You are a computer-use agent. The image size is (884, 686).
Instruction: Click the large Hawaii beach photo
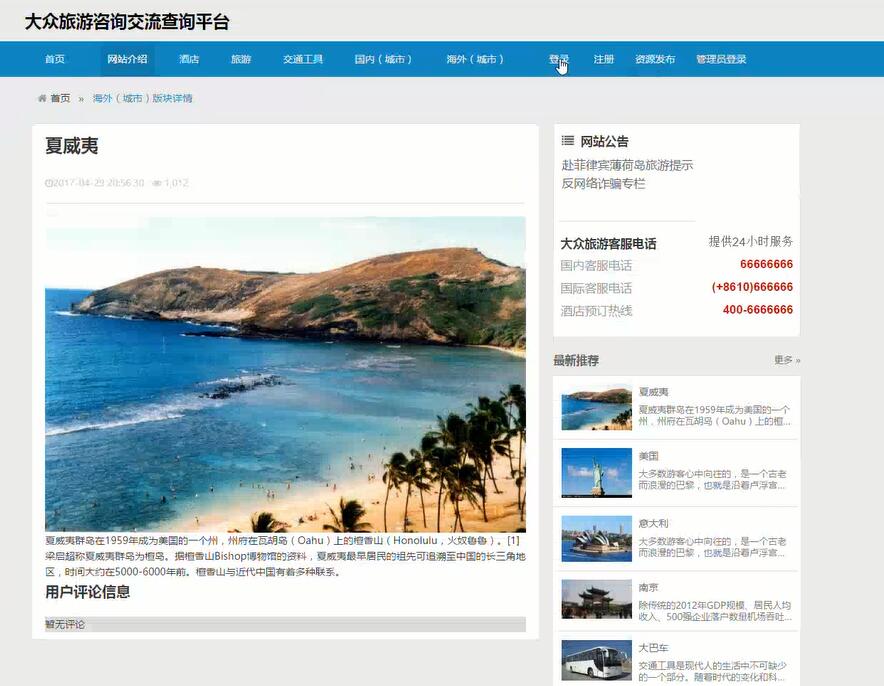pyautogui.click(x=285, y=374)
